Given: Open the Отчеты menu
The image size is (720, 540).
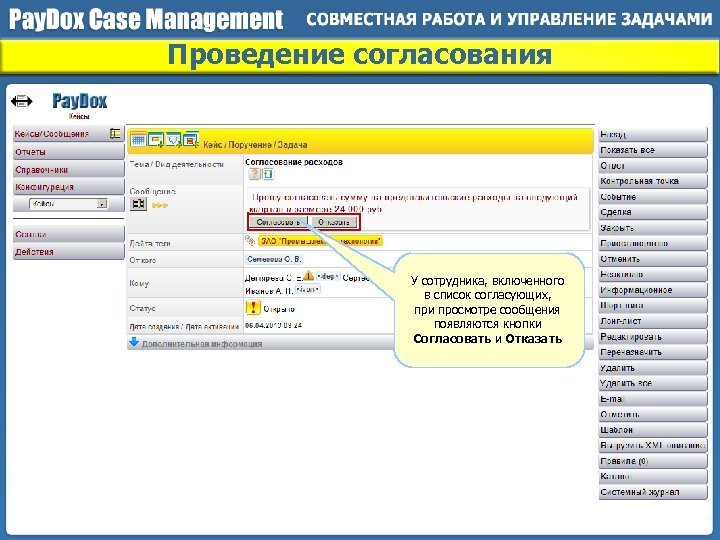Looking at the screenshot, I should [x=68, y=152].
